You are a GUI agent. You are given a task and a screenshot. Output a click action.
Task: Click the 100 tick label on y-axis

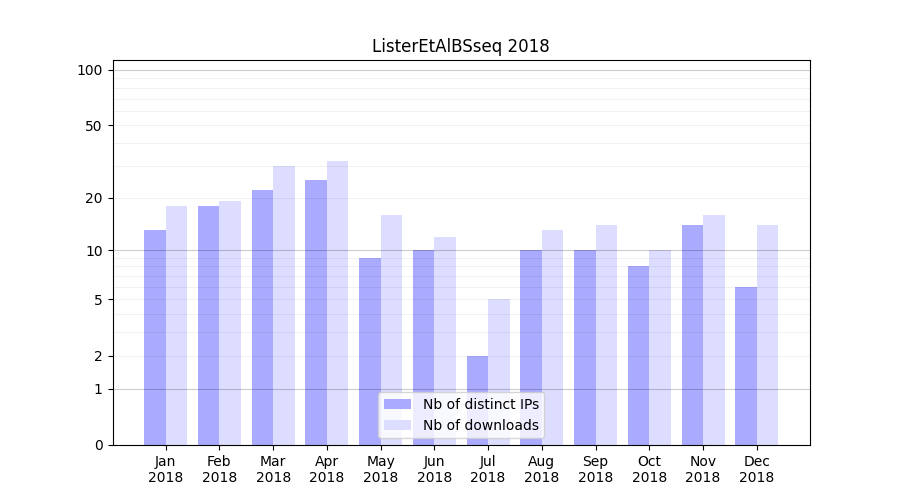[90, 70]
